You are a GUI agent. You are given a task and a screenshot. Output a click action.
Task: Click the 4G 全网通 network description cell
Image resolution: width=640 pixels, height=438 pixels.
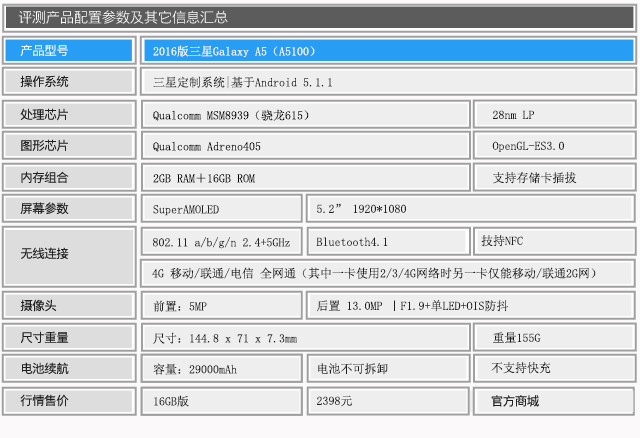click(x=386, y=273)
